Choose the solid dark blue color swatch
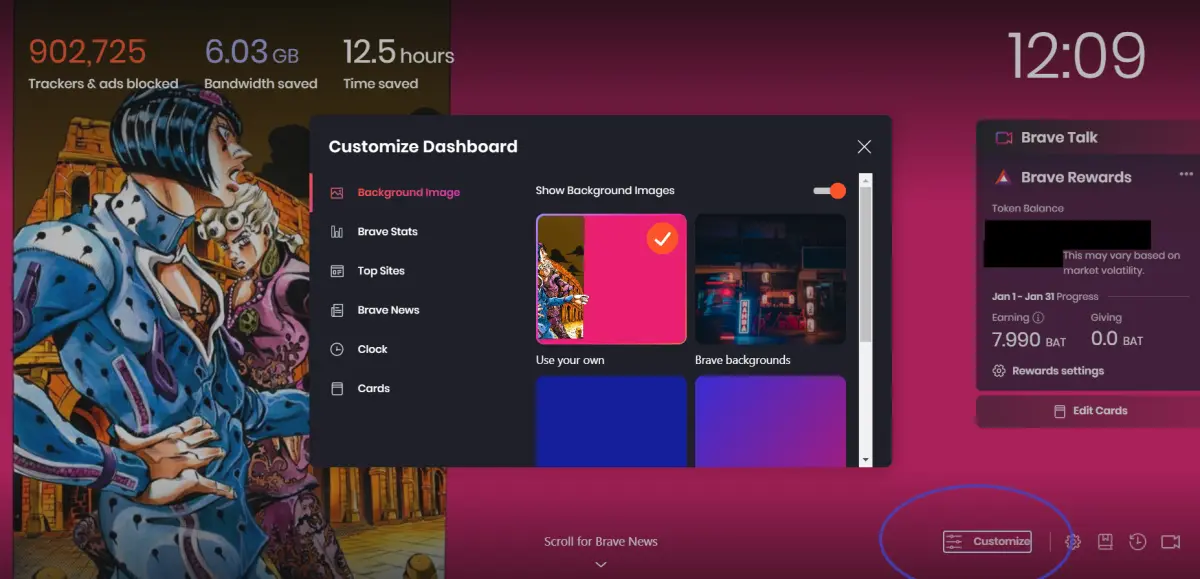1200x579 pixels. 611,421
